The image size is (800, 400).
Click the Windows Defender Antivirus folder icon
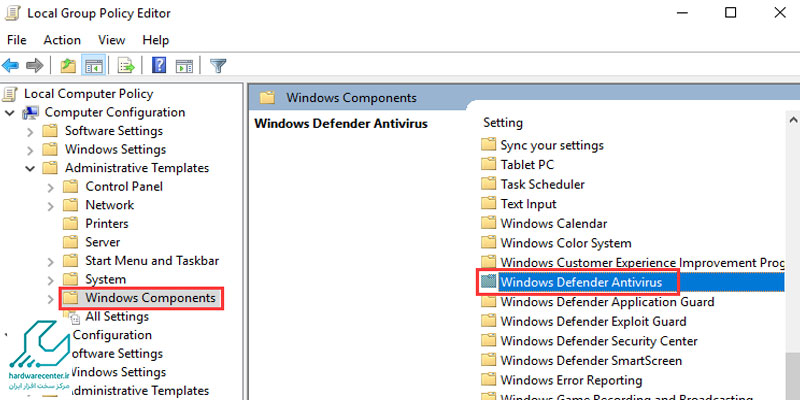click(488, 282)
